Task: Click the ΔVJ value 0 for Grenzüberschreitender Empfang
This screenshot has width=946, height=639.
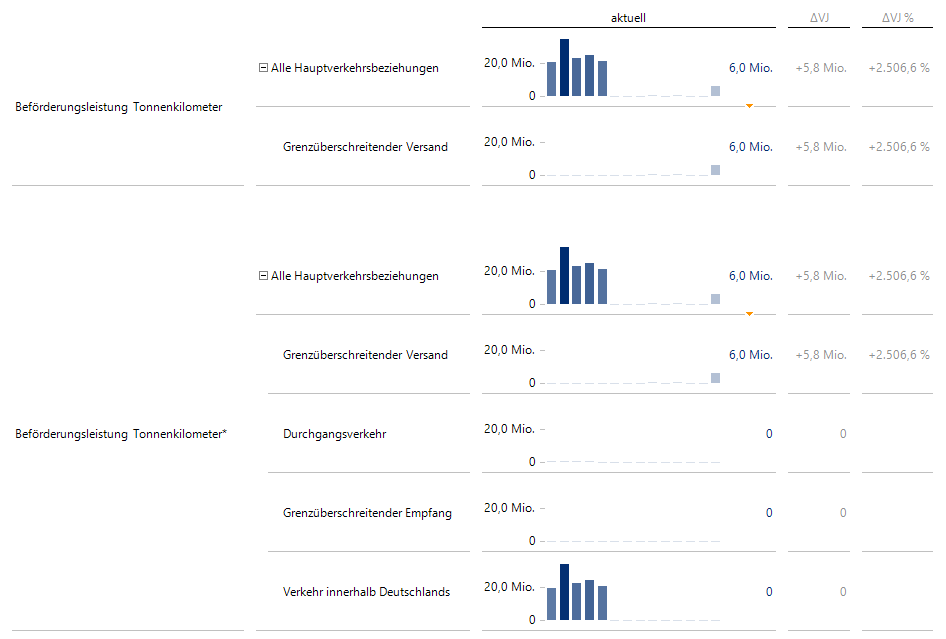Action: pyautogui.click(x=843, y=513)
